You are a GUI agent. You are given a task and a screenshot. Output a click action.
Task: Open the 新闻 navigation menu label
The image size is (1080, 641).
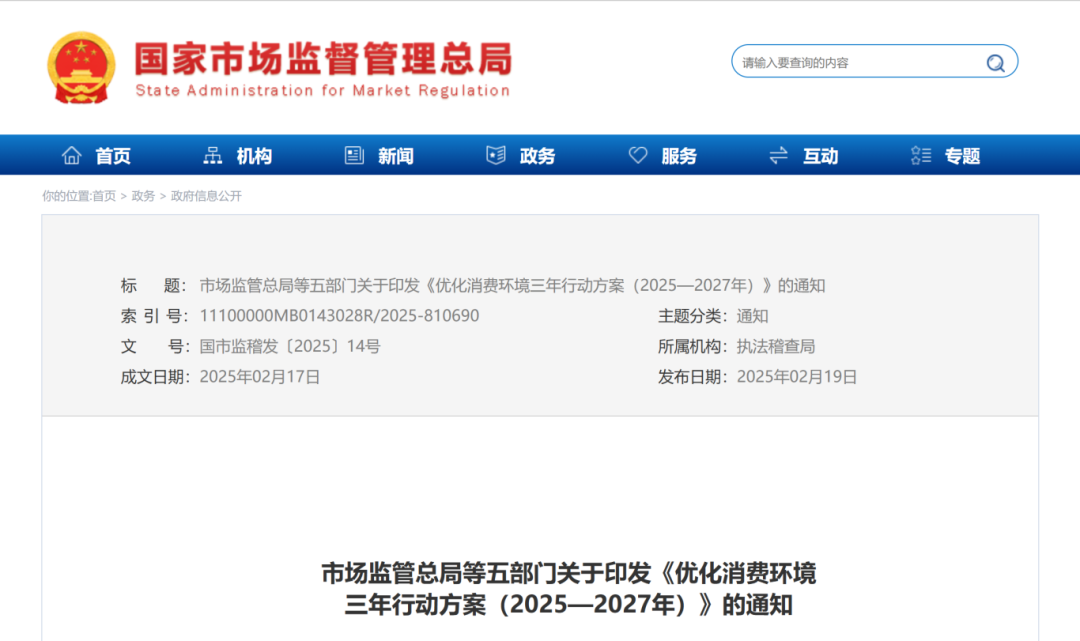396,156
